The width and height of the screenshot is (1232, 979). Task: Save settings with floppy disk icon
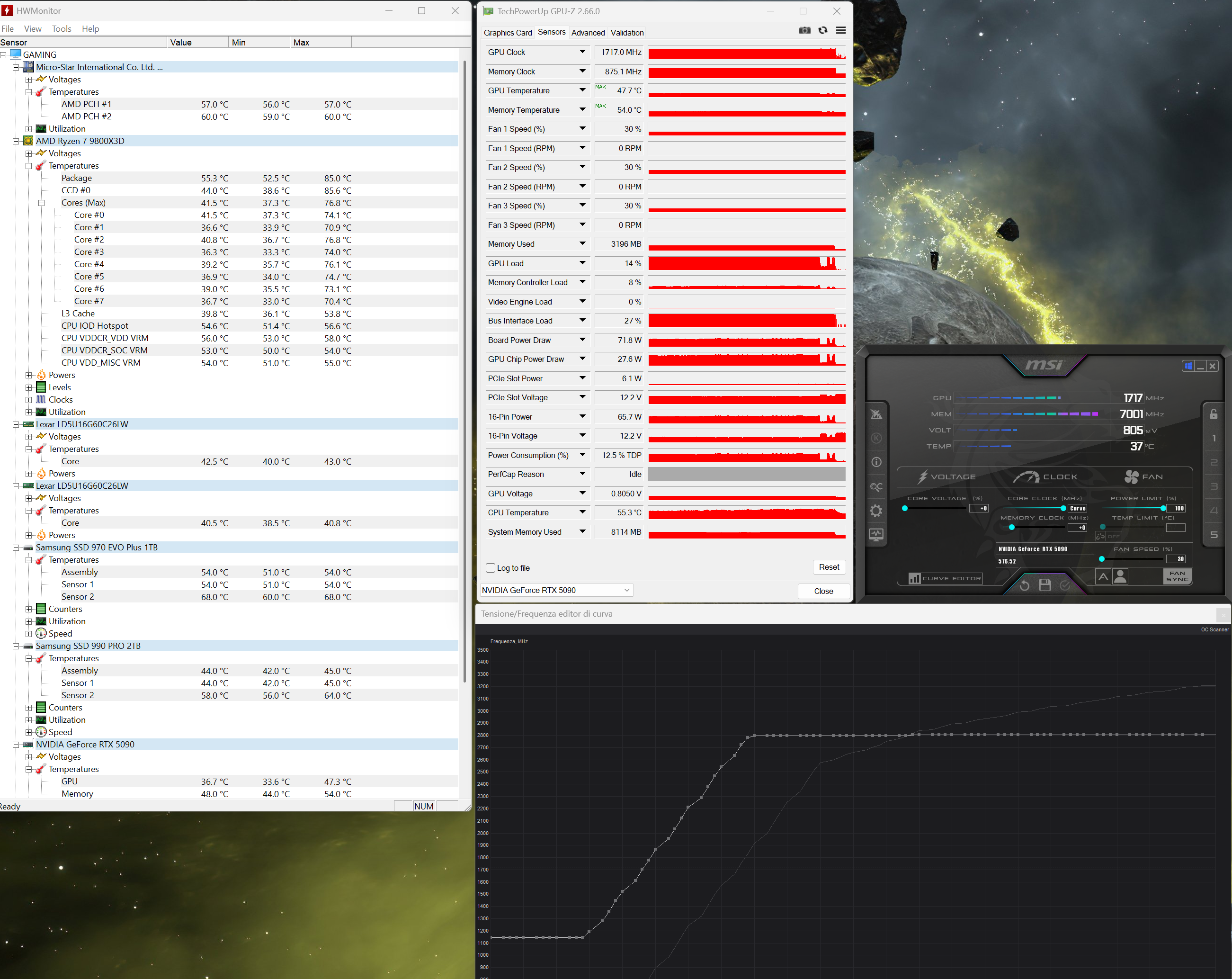click(x=1045, y=584)
